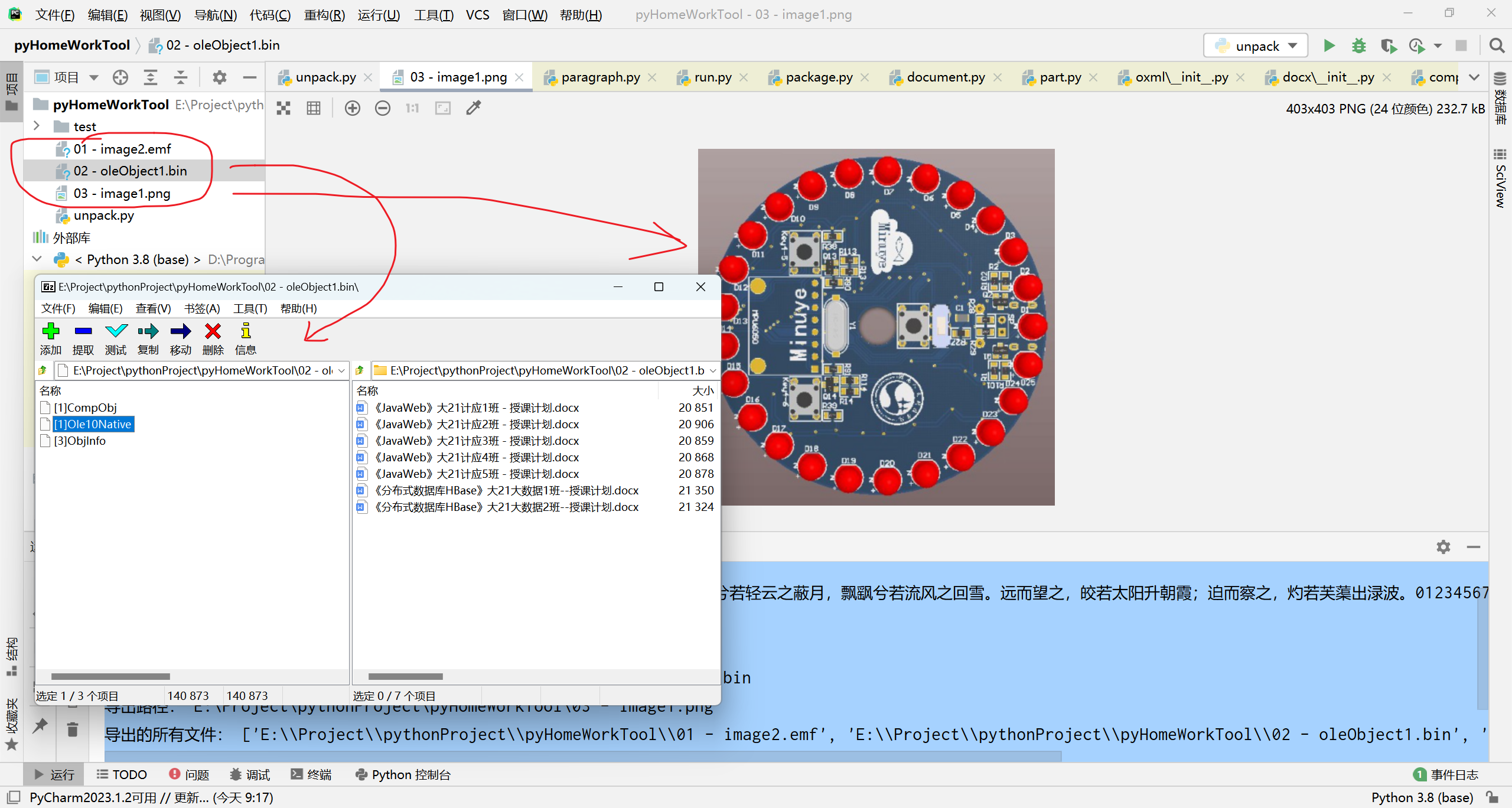This screenshot has height=808, width=1512.
Task: Open the TODO tool window
Action: [x=122, y=774]
